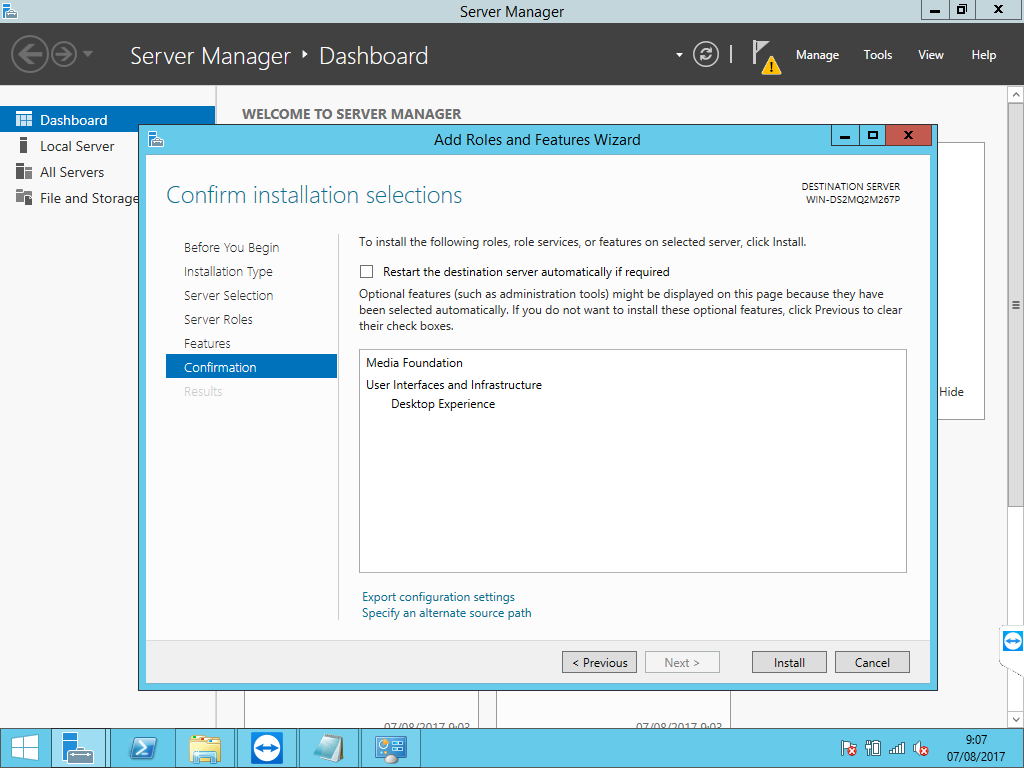
Task: Open the dropdown arrow left of Refresh
Action: [679, 55]
